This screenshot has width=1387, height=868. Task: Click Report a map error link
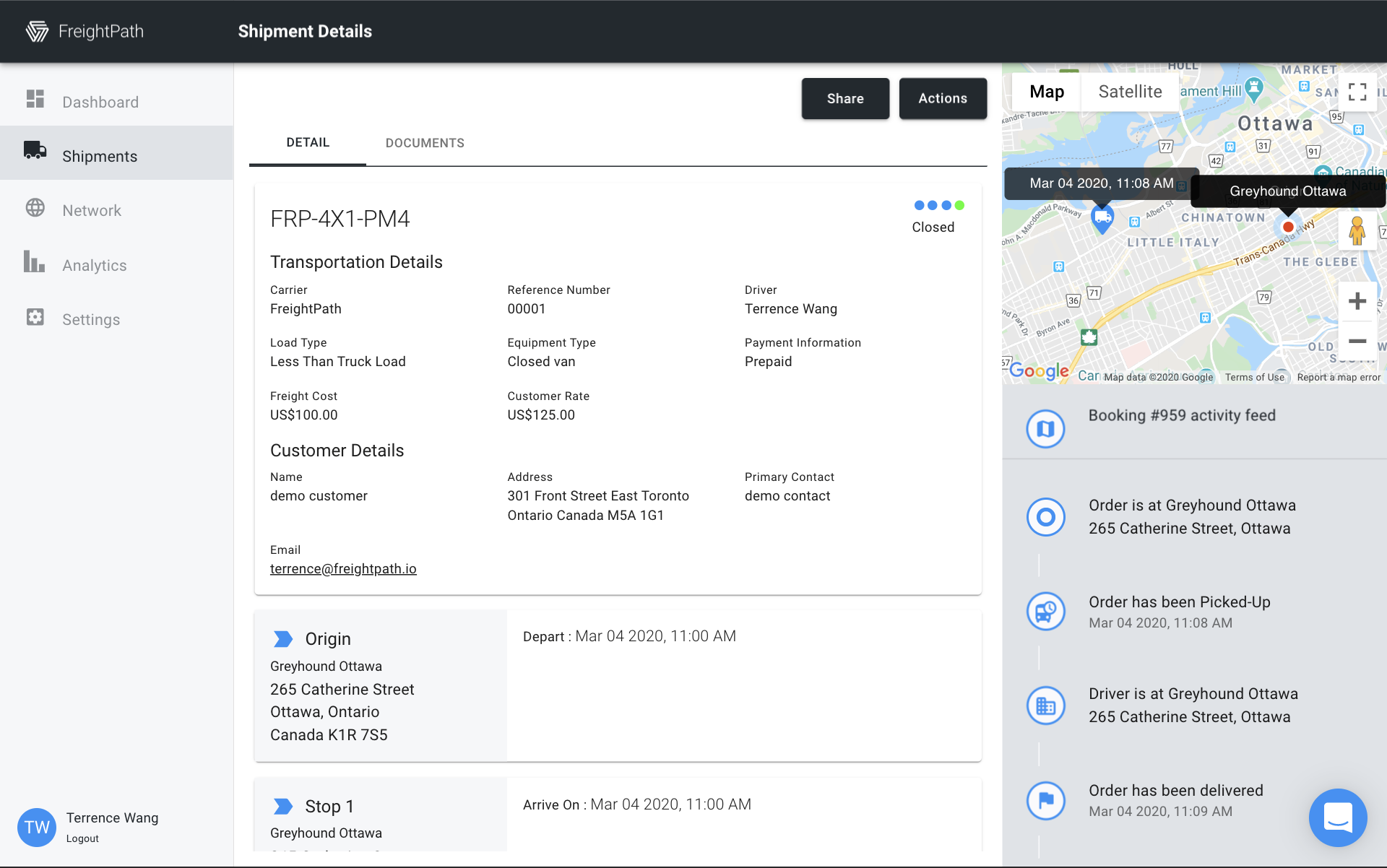coord(1339,377)
